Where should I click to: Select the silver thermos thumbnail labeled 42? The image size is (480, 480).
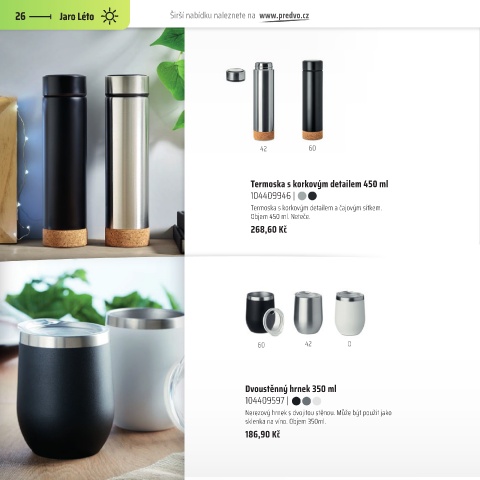click(263, 101)
